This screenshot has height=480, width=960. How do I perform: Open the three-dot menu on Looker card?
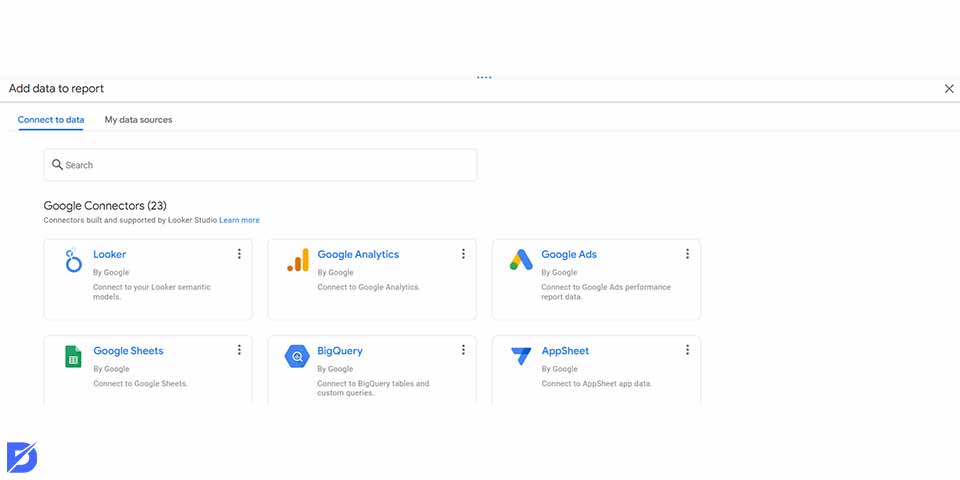point(239,253)
